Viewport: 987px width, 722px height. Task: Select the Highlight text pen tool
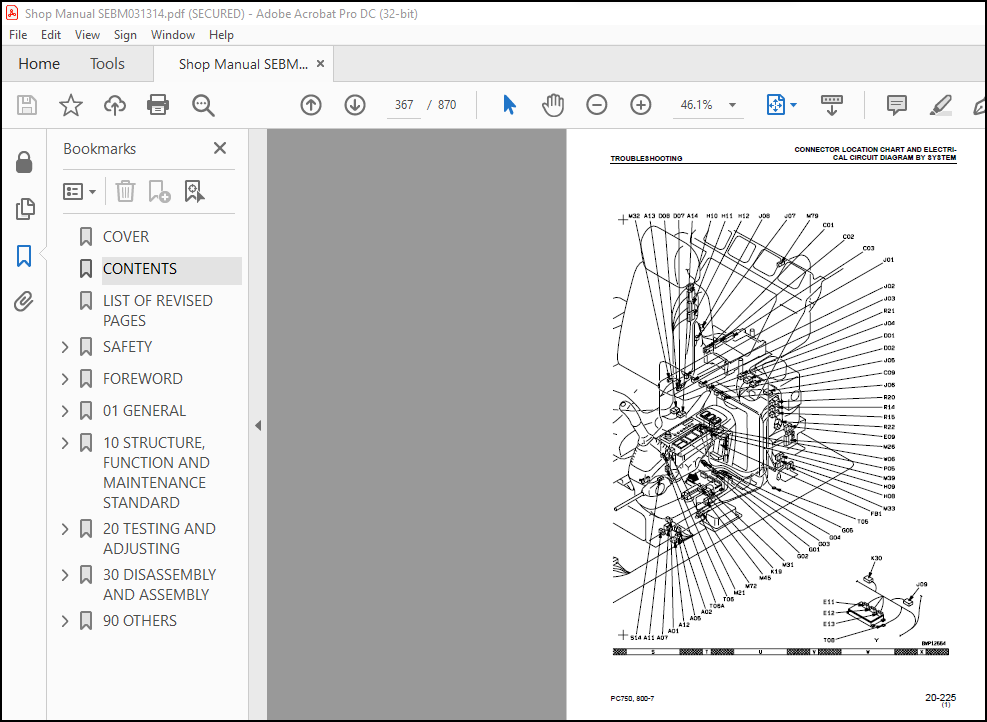940,104
